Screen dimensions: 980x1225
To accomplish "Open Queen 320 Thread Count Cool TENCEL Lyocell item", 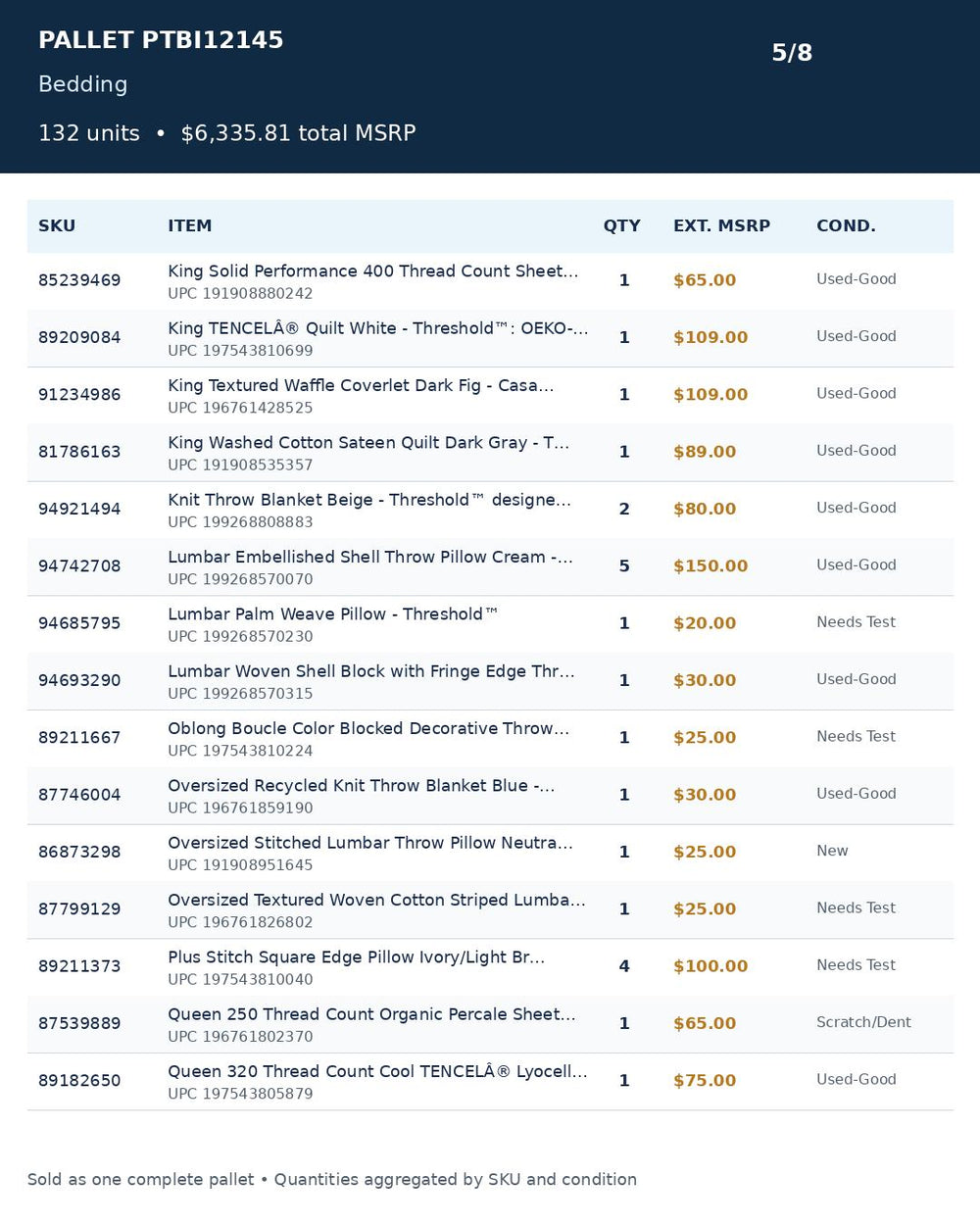I will coord(377,1072).
